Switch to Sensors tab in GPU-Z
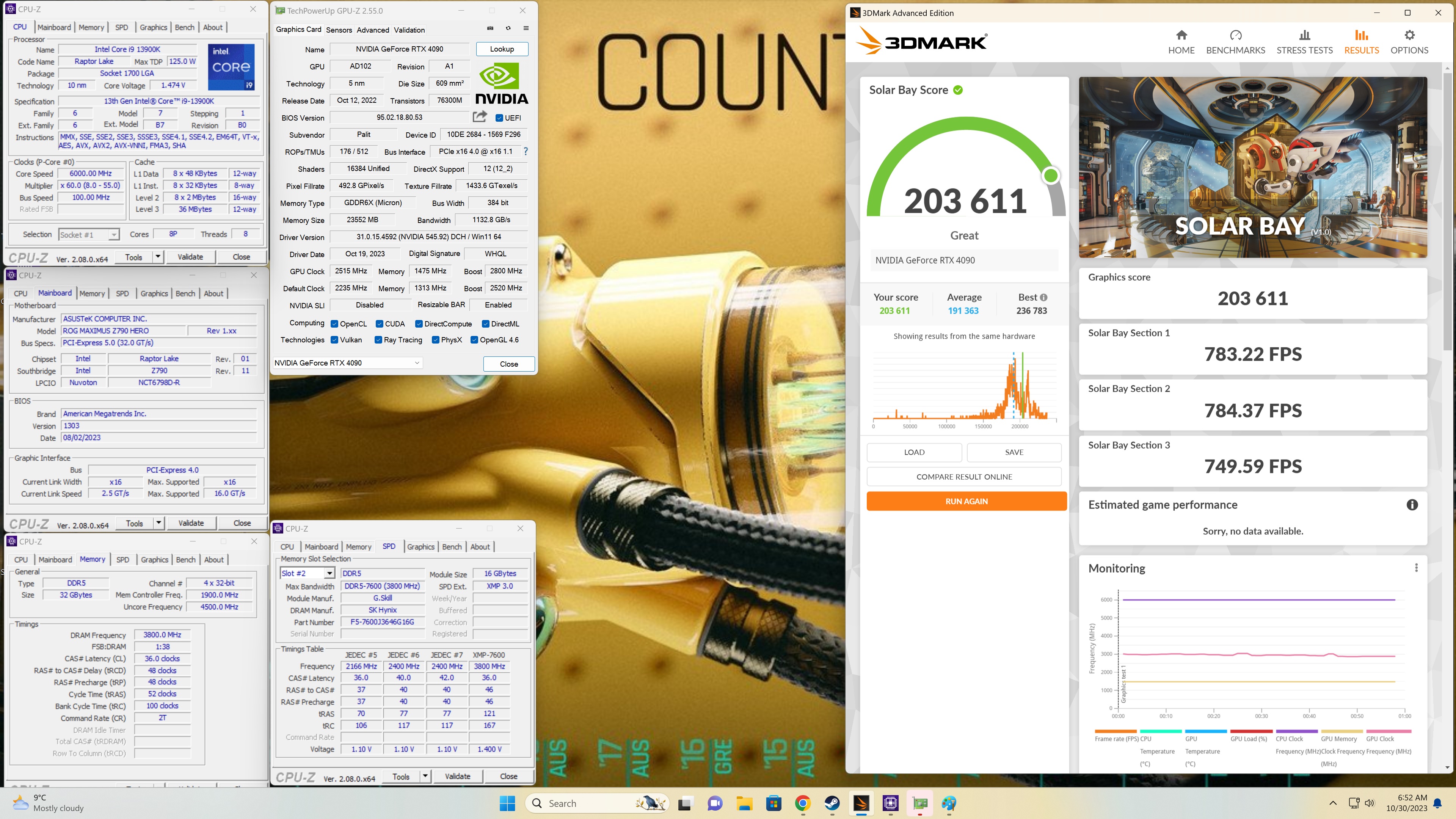 click(339, 30)
